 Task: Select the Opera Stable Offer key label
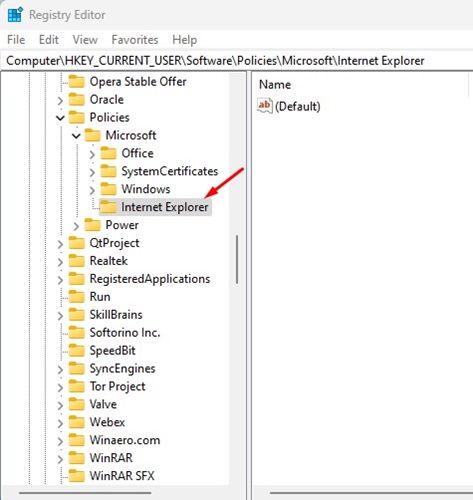[x=138, y=82]
